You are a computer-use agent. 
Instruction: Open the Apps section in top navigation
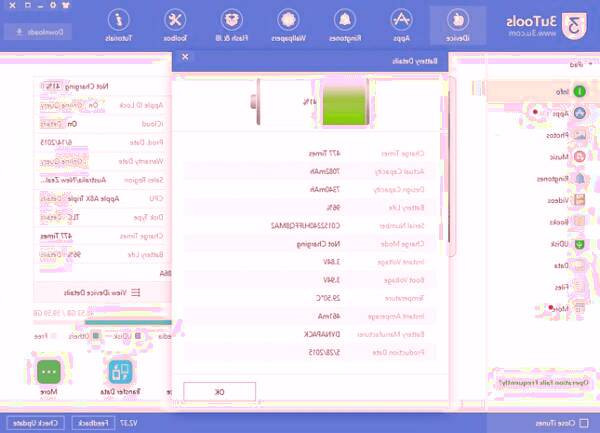401,25
